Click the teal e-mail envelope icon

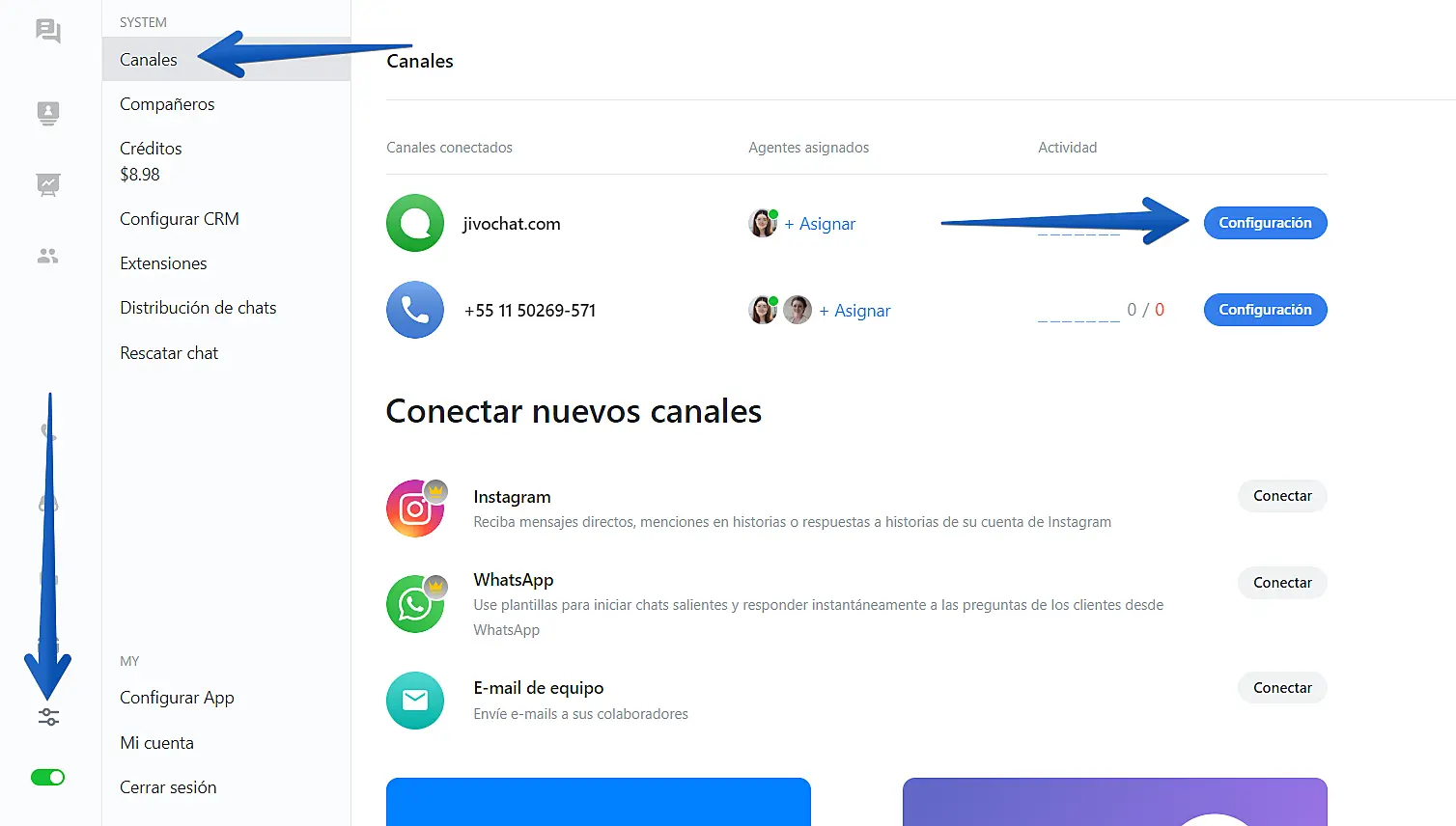pyautogui.click(x=415, y=701)
